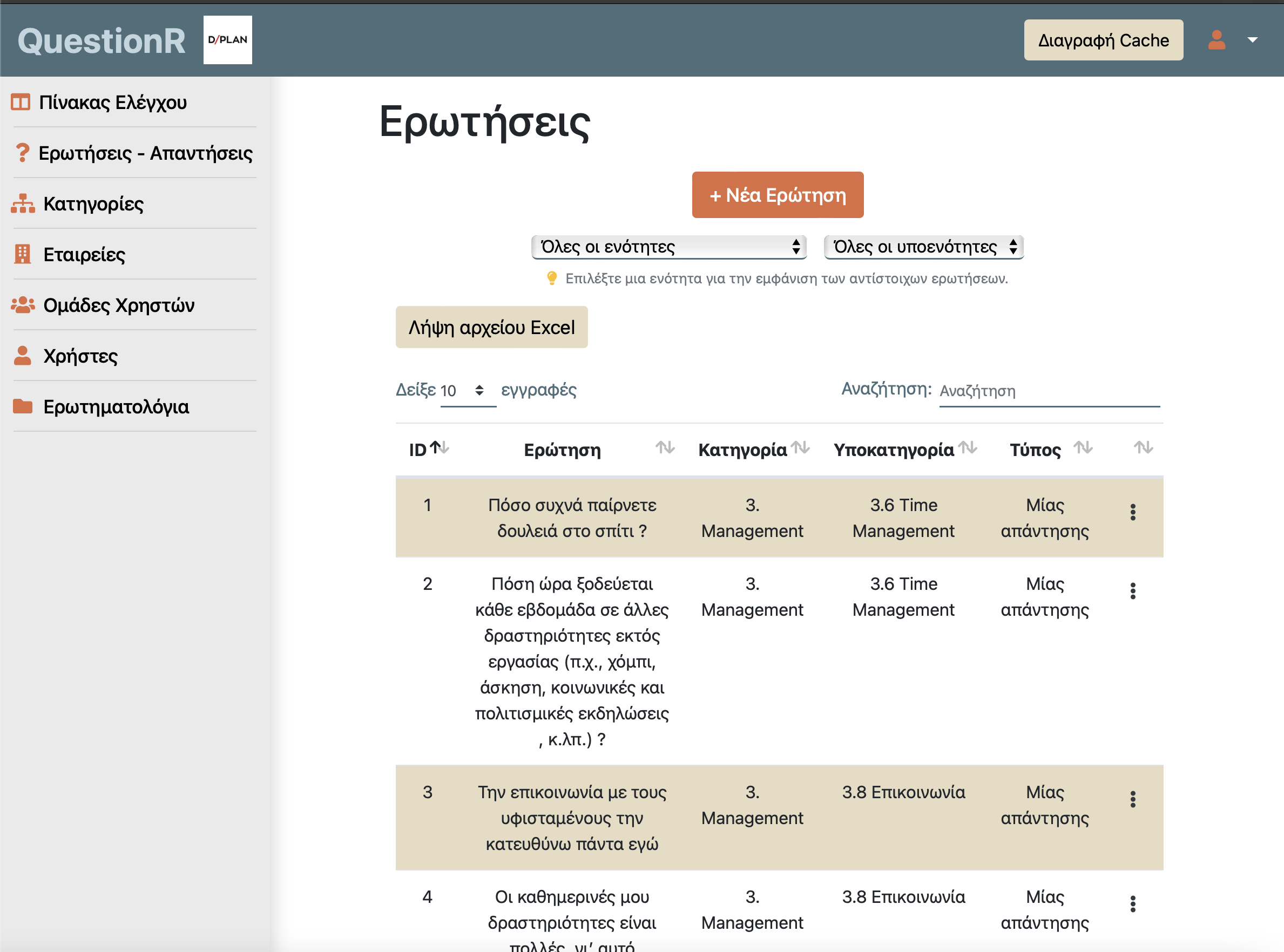Click the Διαγραφή Cache button
1284x952 pixels.
pos(1104,40)
